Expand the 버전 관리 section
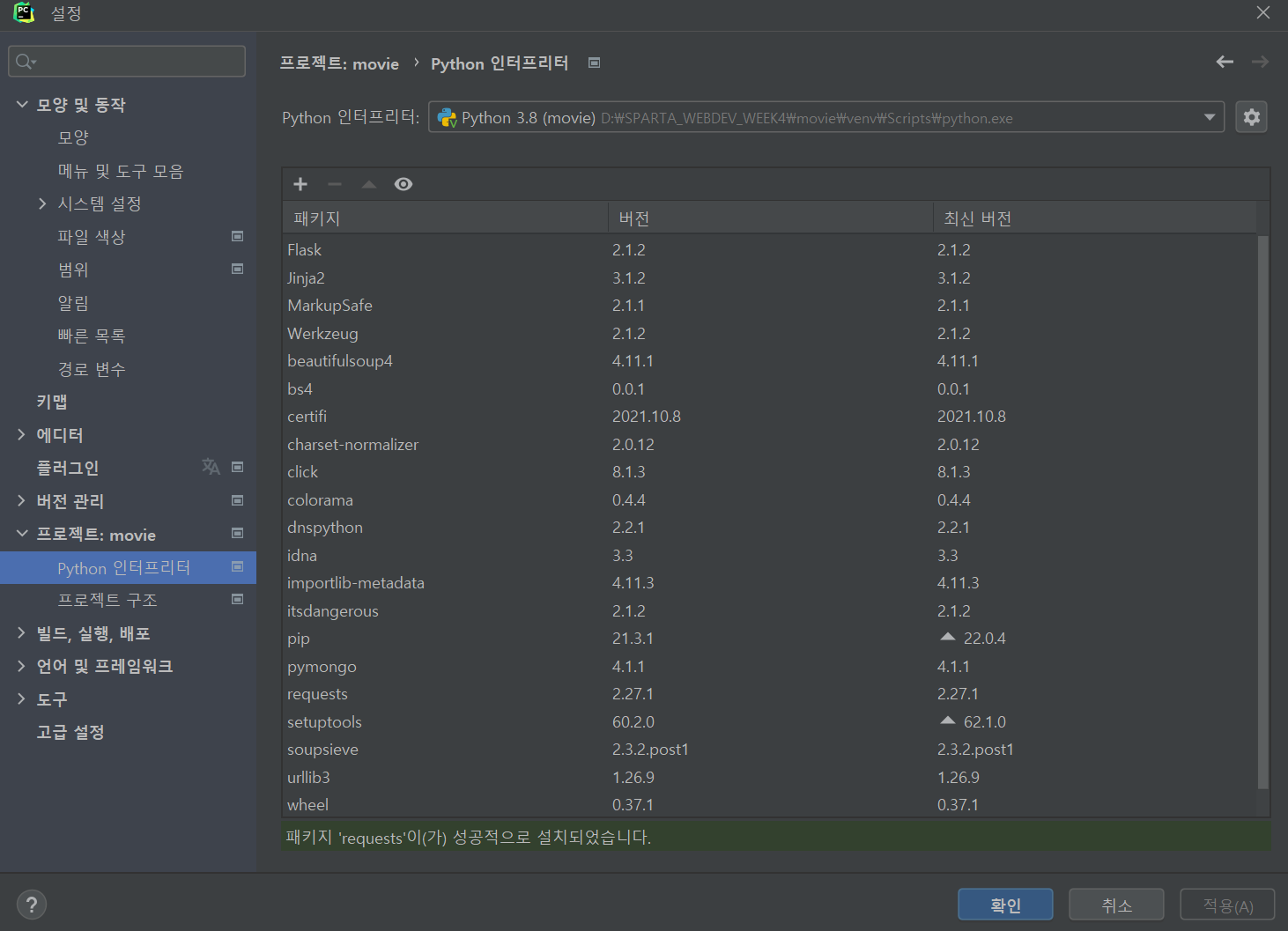Image resolution: width=1288 pixels, height=931 pixels. point(22,500)
